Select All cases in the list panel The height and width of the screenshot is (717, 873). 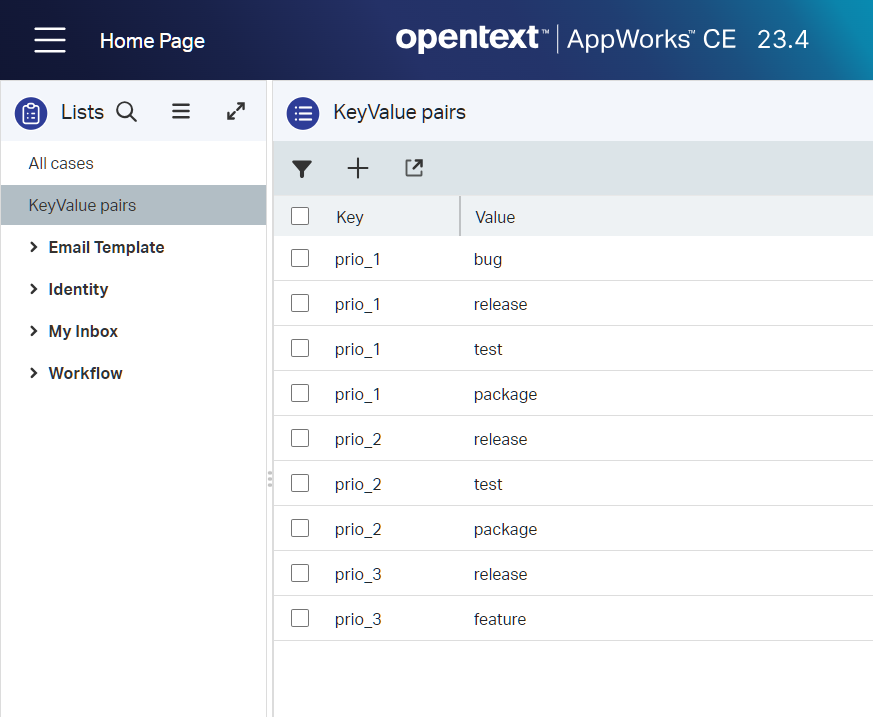(x=61, y=163)
